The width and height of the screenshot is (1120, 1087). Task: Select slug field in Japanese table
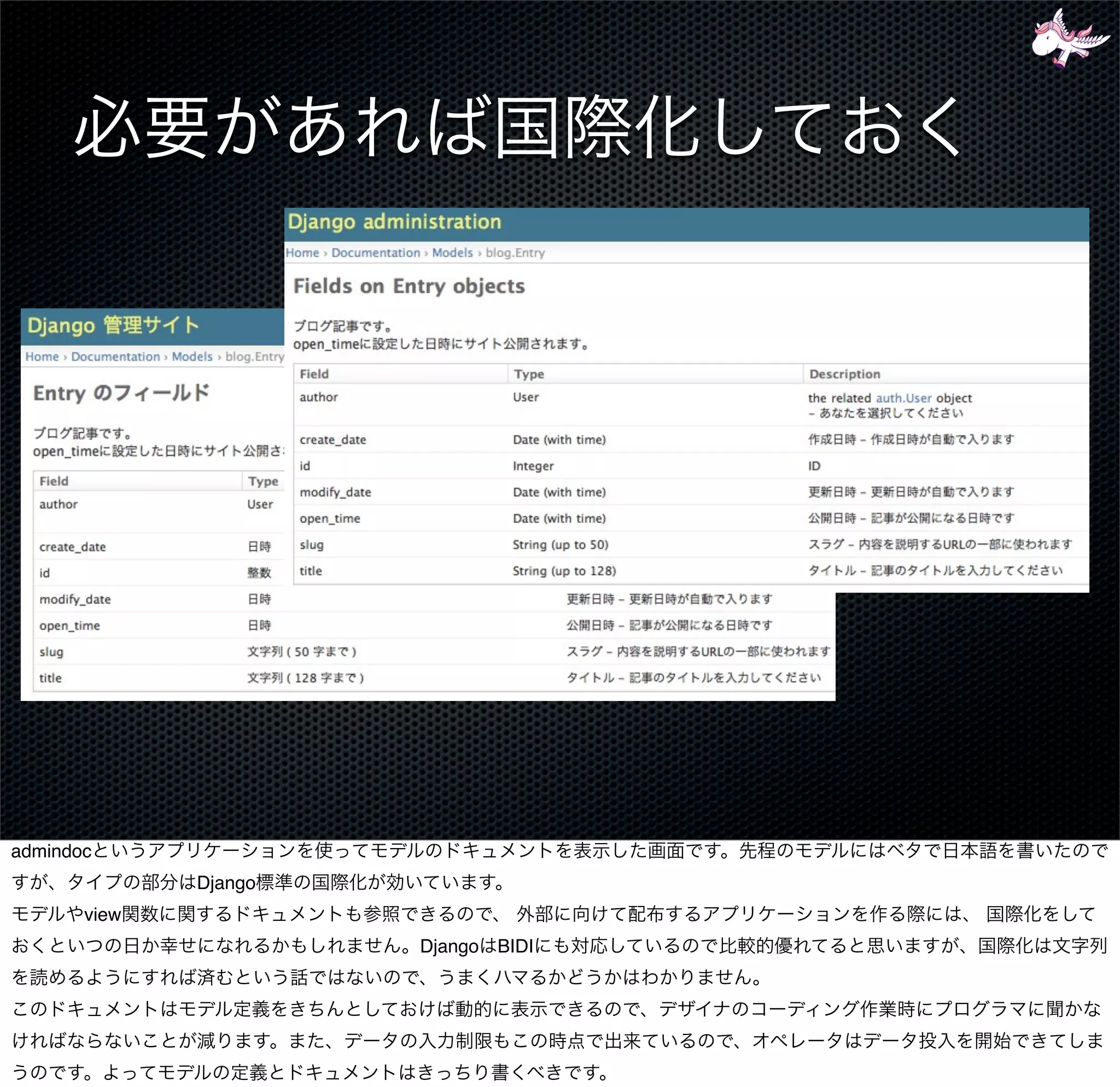pos(51,652)
